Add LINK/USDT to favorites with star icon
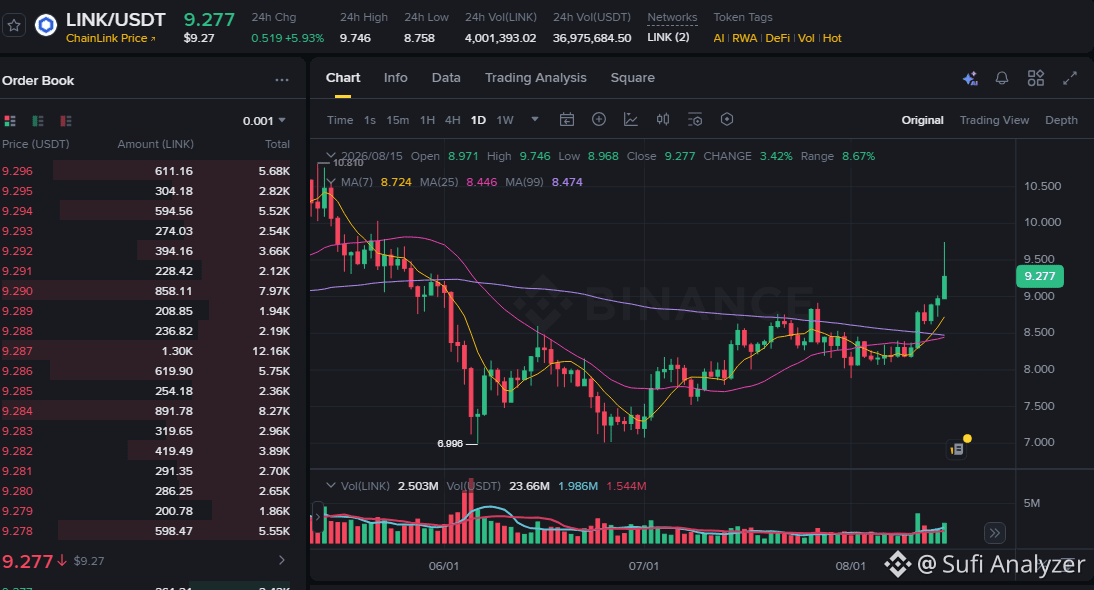Screen dimensions: 1094x590 pos(14,27)
